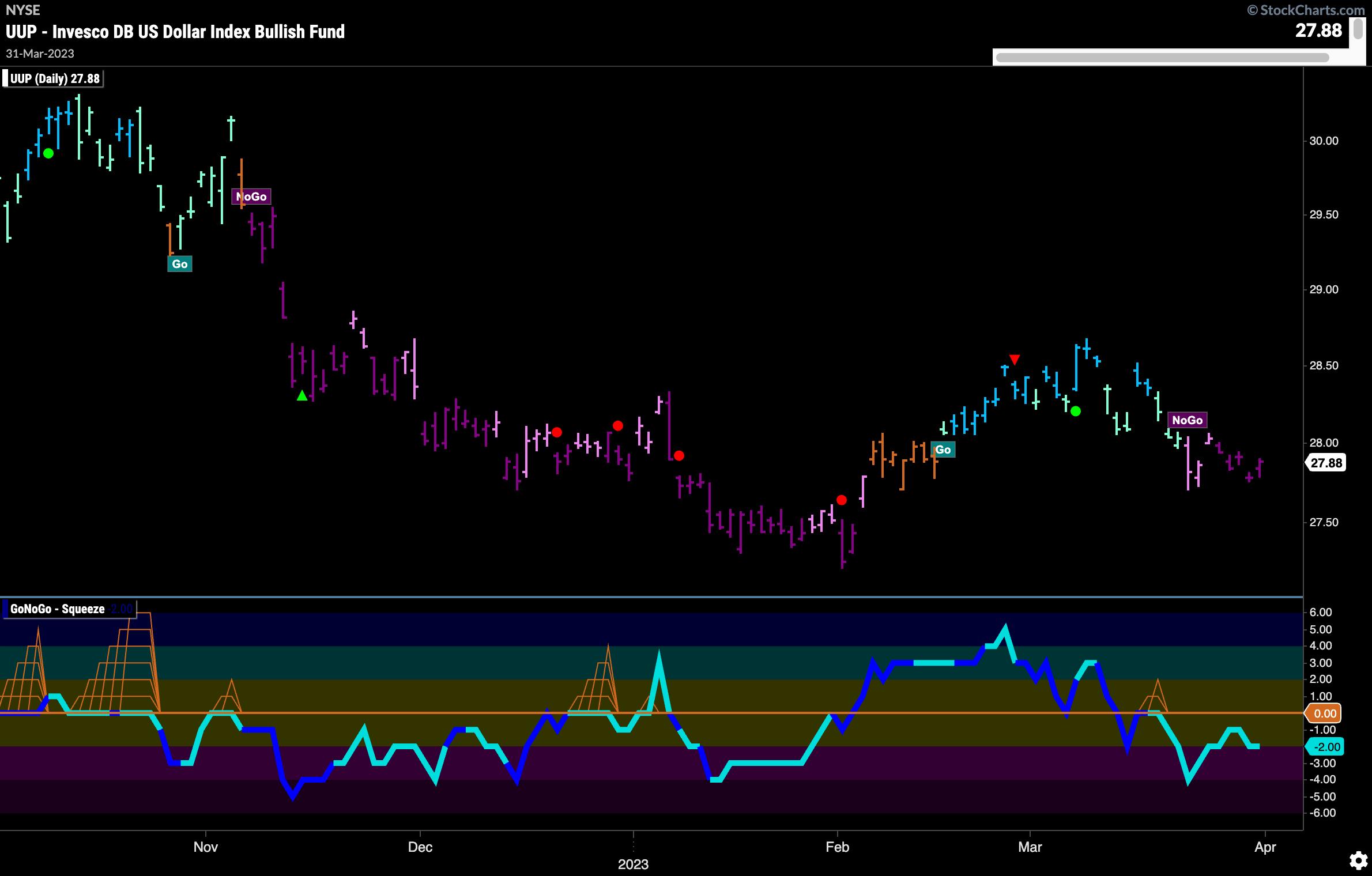Click the purple NoGo flag in March

[1187, 420]
